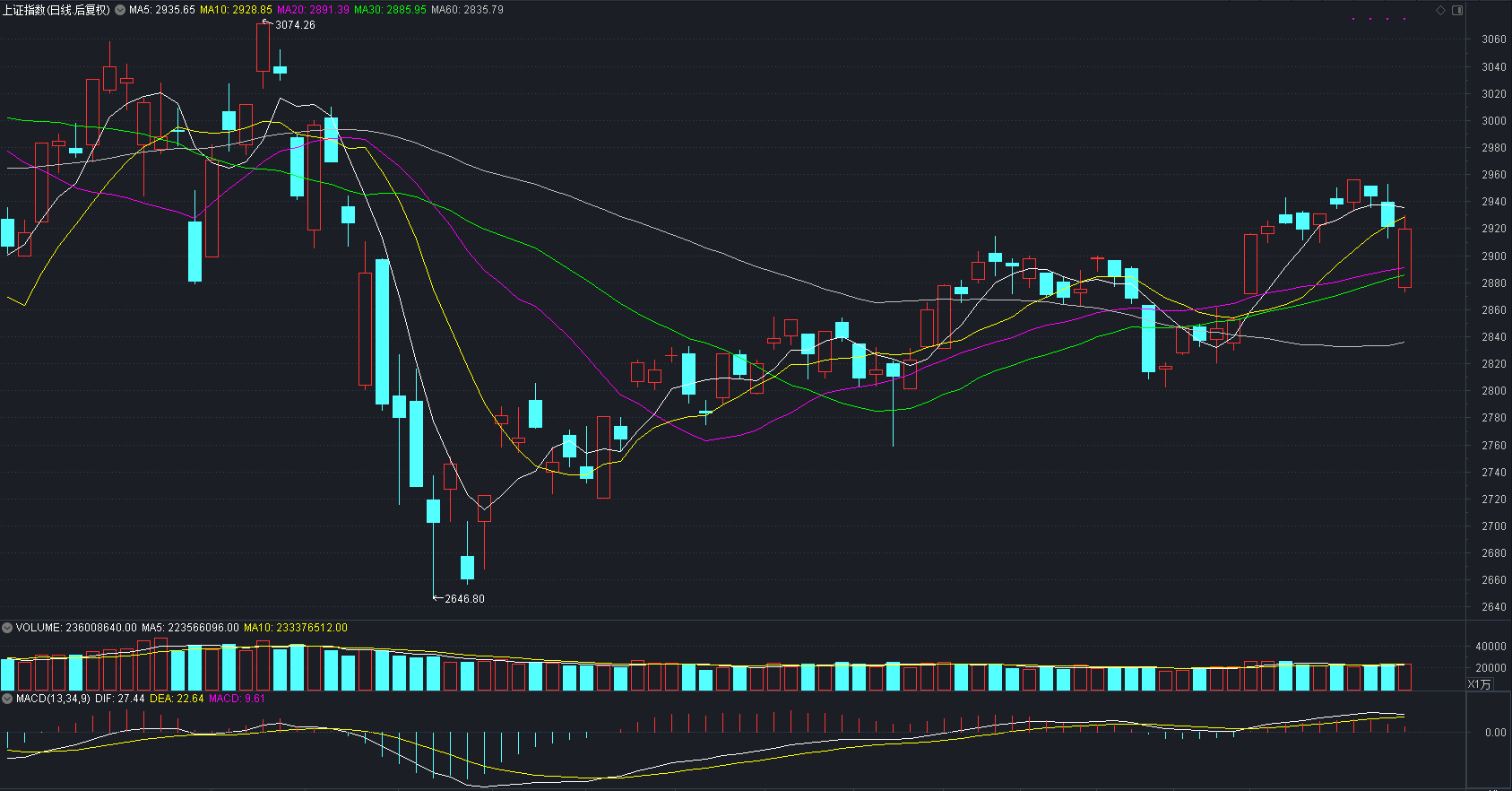
Task: Click the DEA: 22.64 readout
Action: [x=177, y=699]
